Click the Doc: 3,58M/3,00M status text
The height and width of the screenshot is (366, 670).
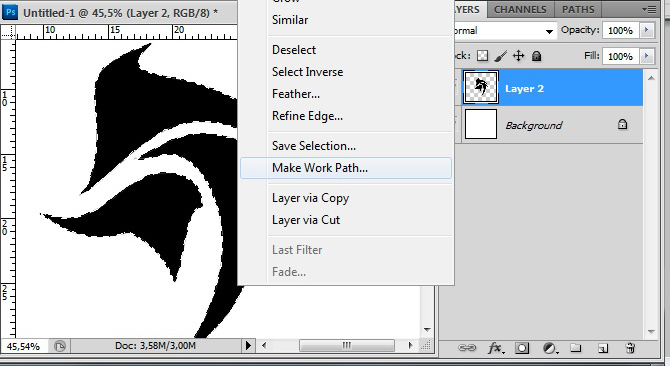point(156,346)
